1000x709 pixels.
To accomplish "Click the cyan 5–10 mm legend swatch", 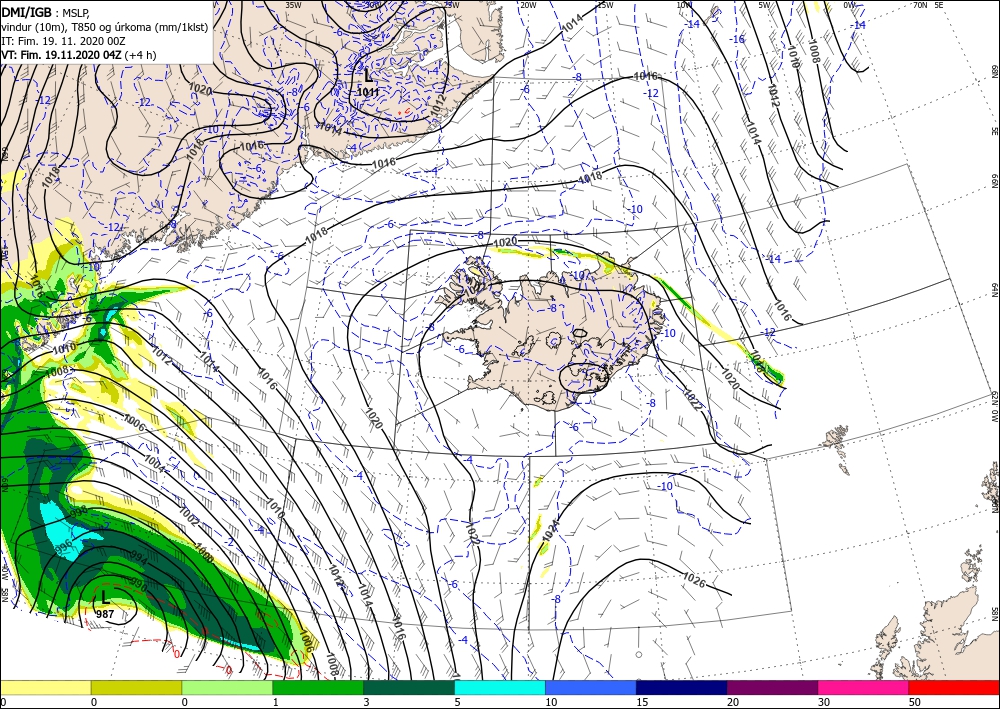I will pos(500,687).
